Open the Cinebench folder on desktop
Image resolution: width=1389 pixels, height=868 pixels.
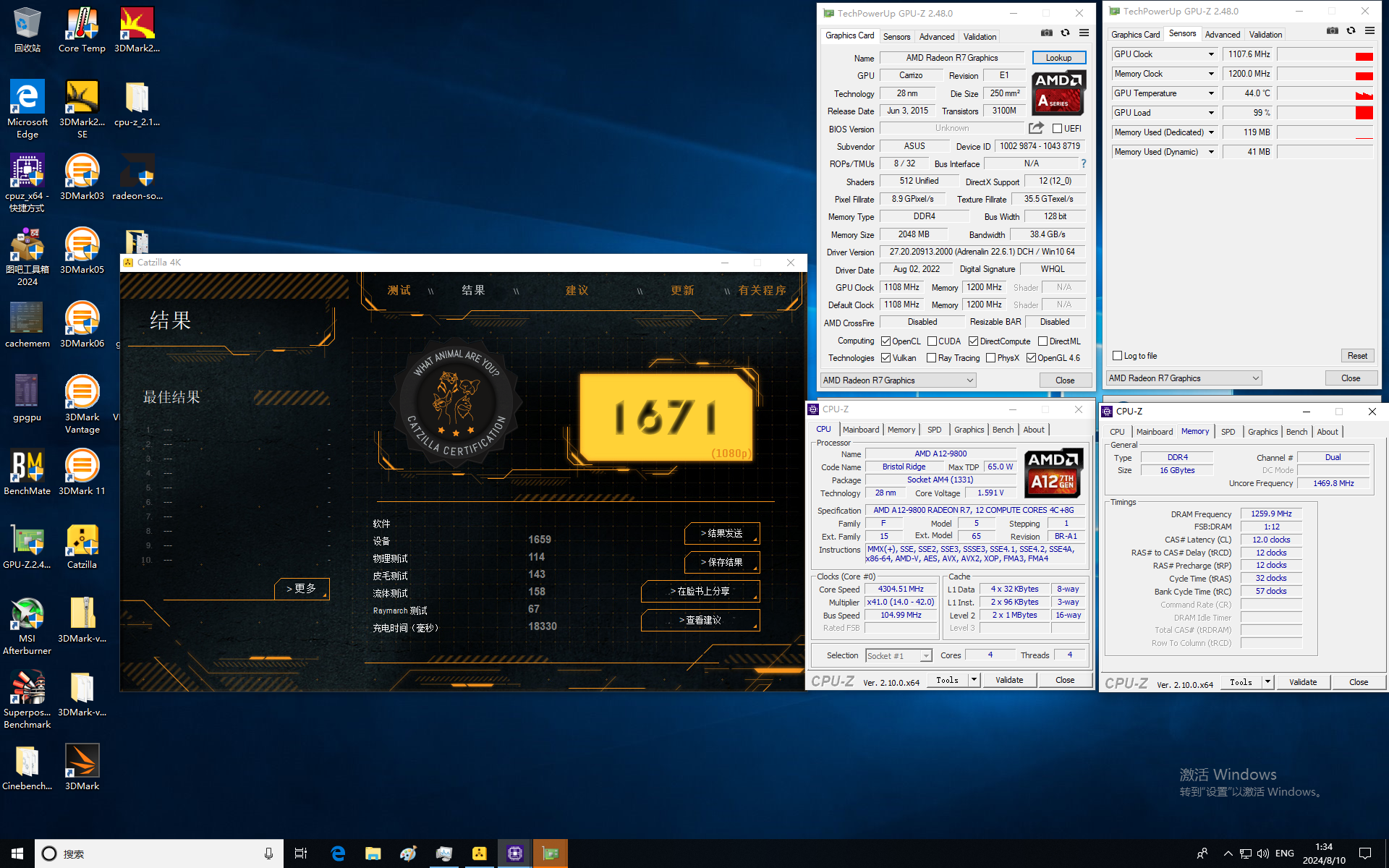pyautogui.click(x=27, y=768)
